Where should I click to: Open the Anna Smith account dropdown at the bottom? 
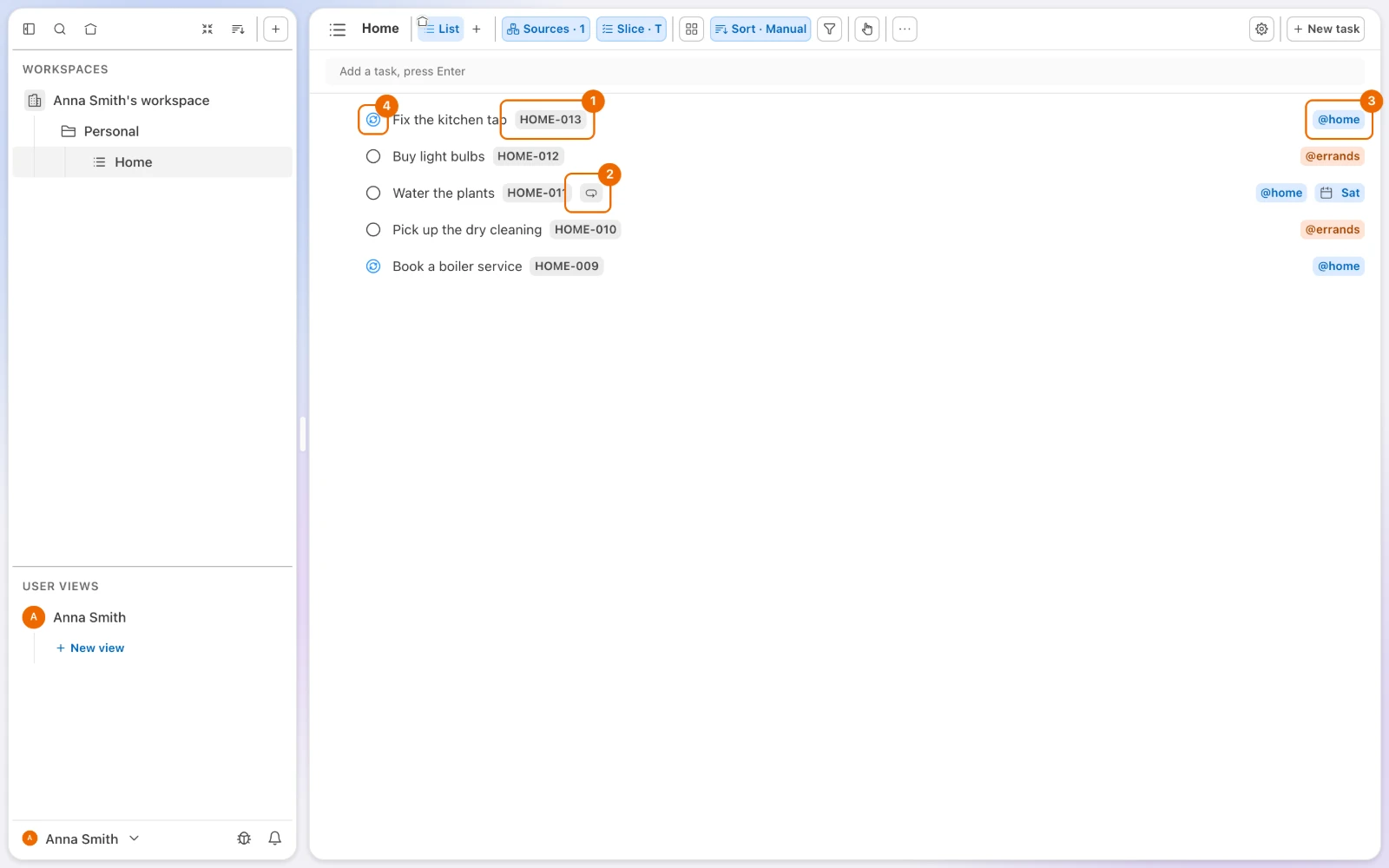[81, 838]
